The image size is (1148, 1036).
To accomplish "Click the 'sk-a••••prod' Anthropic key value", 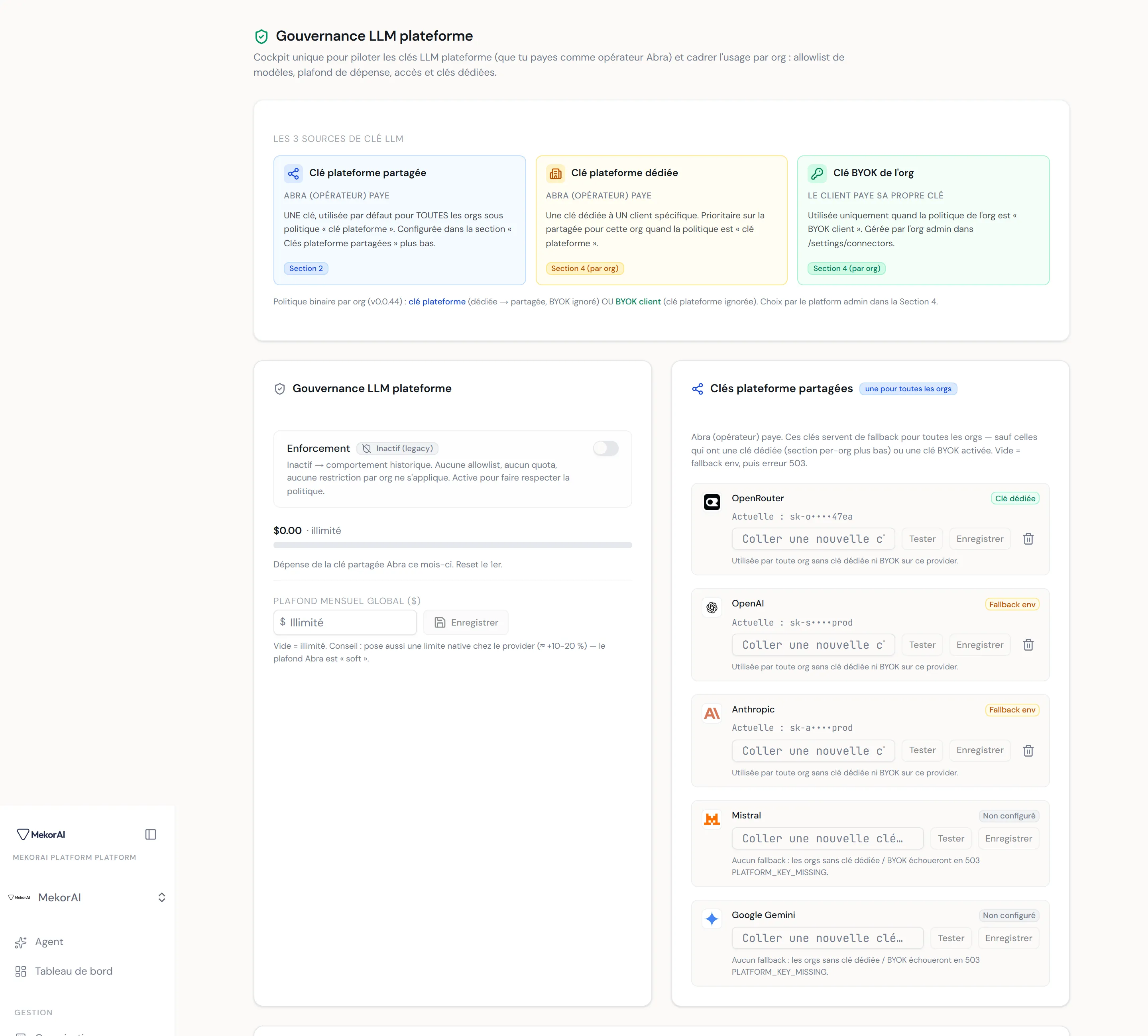I will pyautogui.click(x=821, y=728).
